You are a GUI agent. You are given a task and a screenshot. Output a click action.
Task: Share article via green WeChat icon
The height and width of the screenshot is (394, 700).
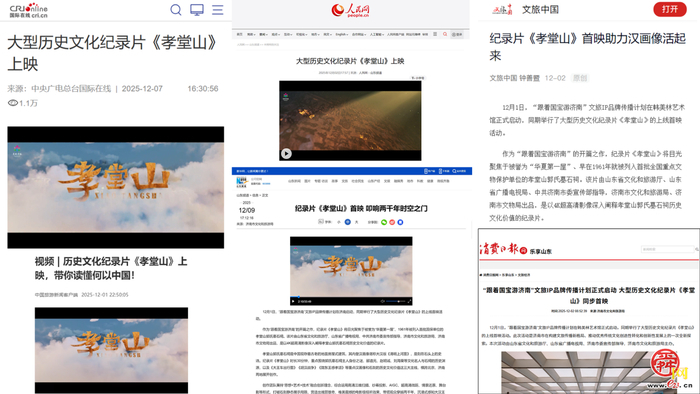tap(384, 222)
